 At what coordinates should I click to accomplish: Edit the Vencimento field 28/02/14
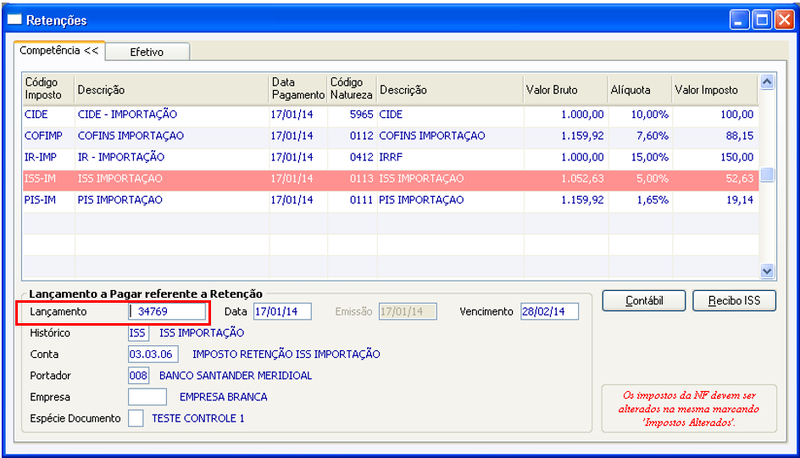[x=549, y=311]
